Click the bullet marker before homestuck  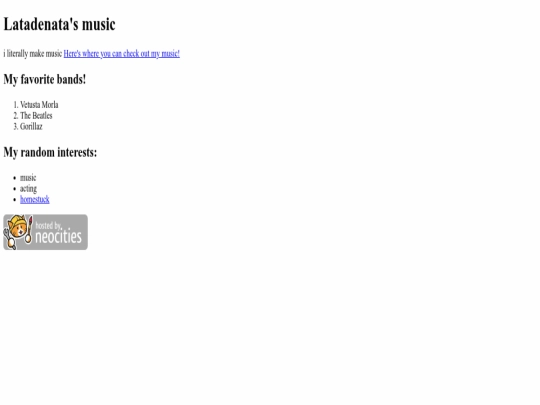(x=14, y=200)
